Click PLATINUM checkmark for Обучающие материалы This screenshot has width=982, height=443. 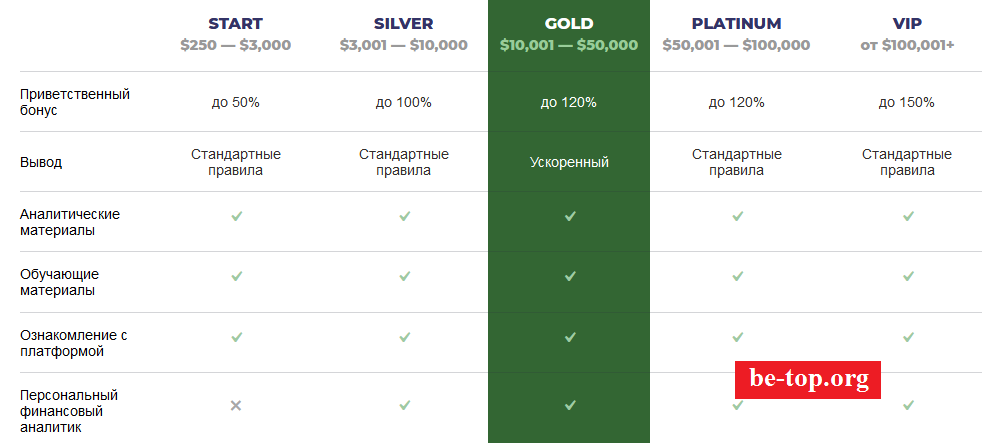pyautogui.click(x=737, y=275)
